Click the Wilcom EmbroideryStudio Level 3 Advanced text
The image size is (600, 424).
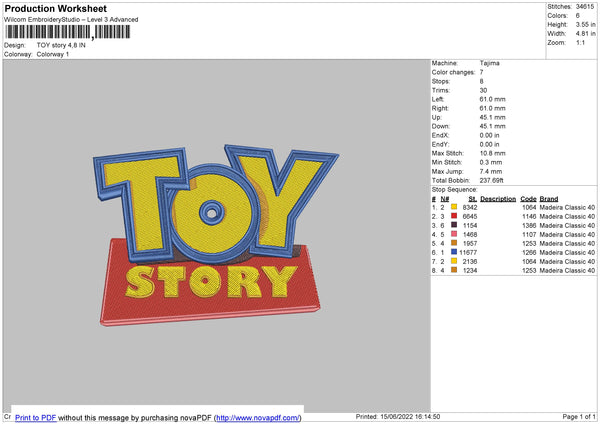(71, 20)
